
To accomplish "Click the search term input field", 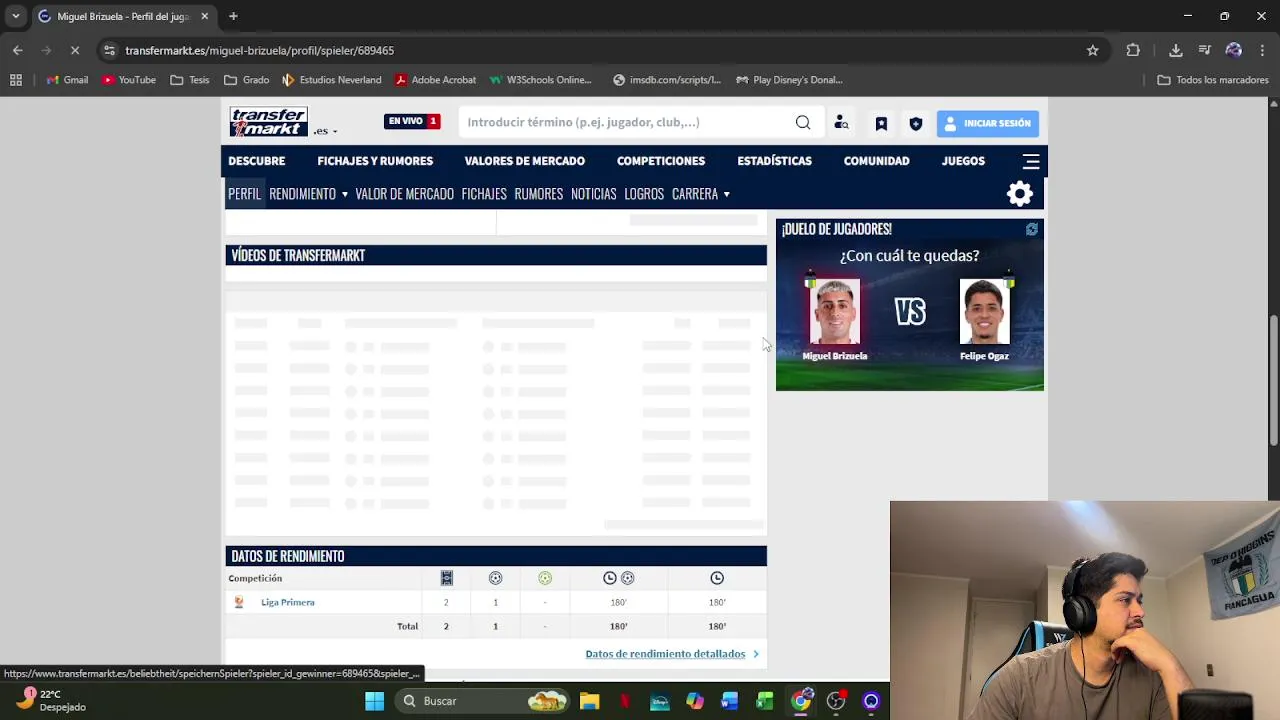I will (x=627, y=122).
